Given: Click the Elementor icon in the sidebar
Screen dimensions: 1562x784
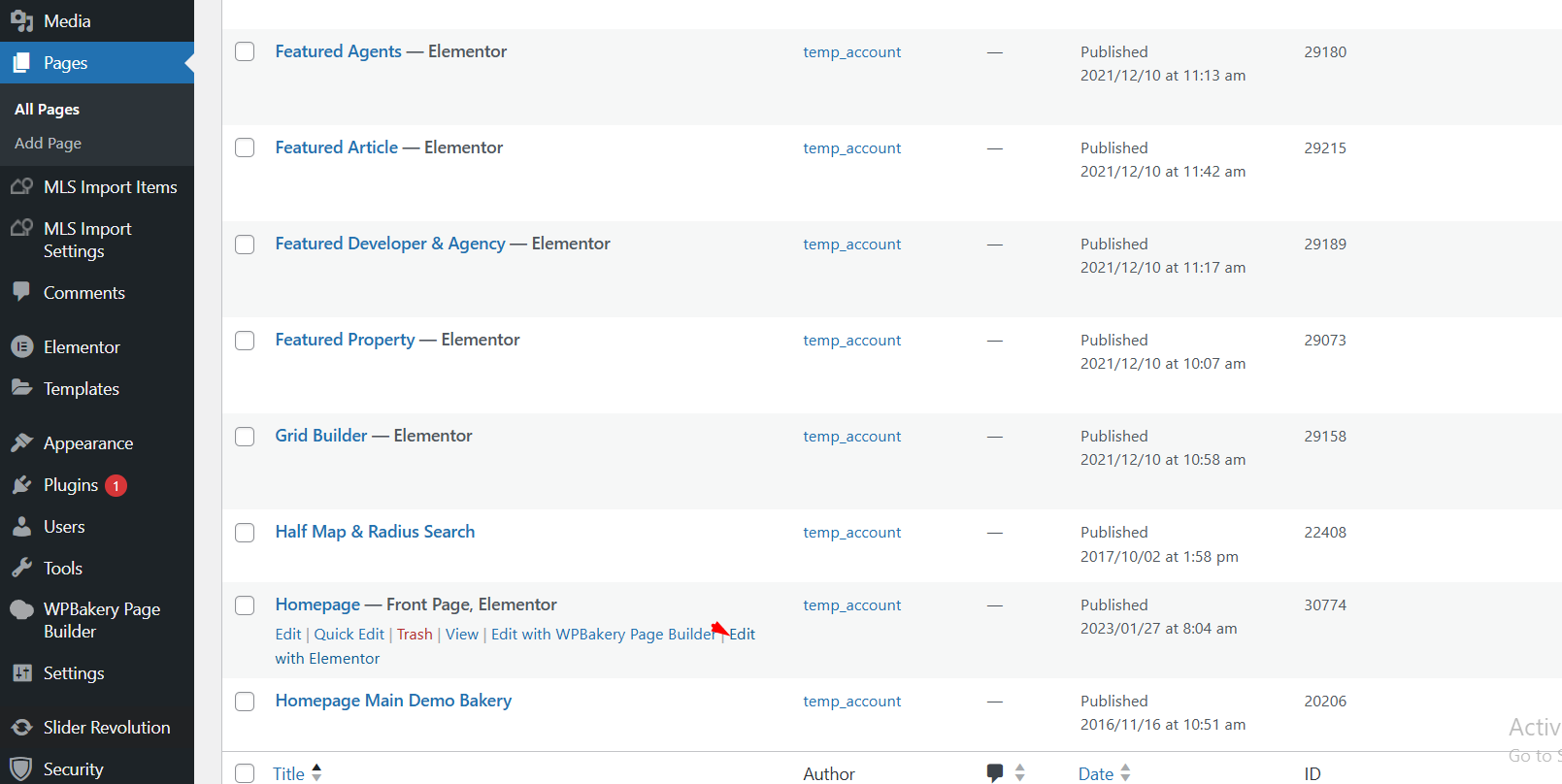Looking at the screenshot, I should pos(21,346).
